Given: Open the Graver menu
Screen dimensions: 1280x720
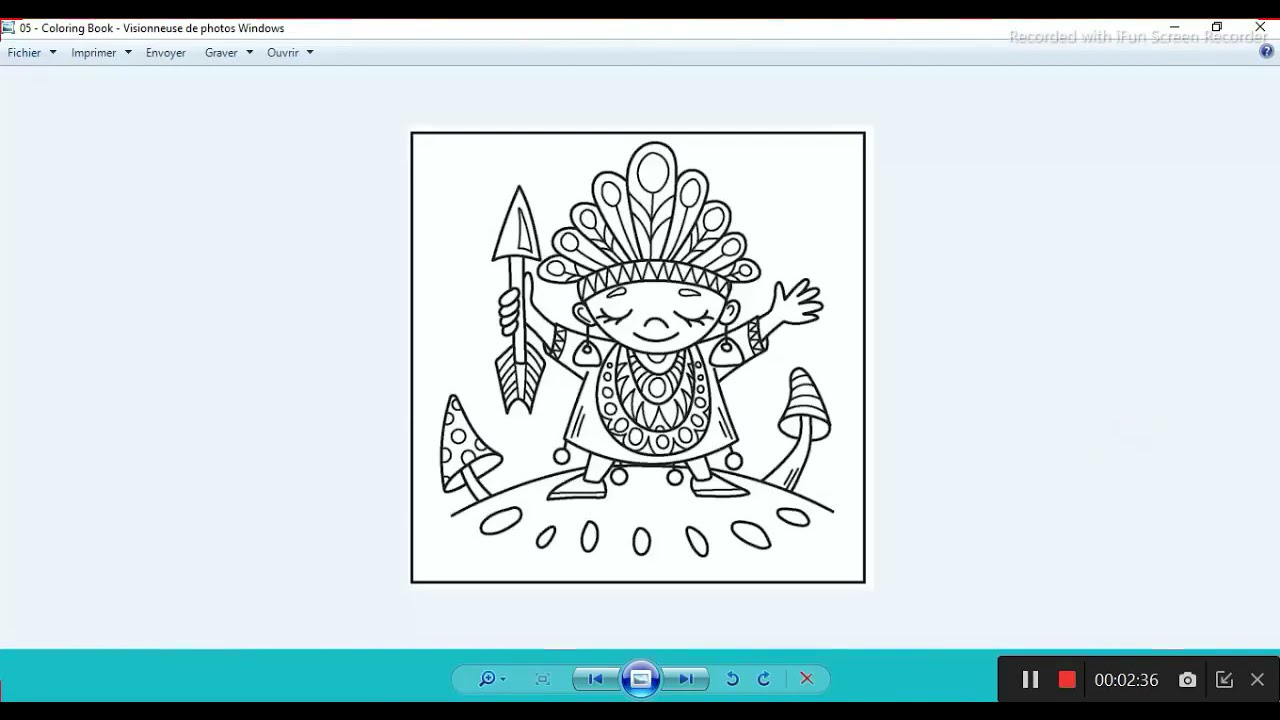Looking at the screenshot, I should coord(221,53).
